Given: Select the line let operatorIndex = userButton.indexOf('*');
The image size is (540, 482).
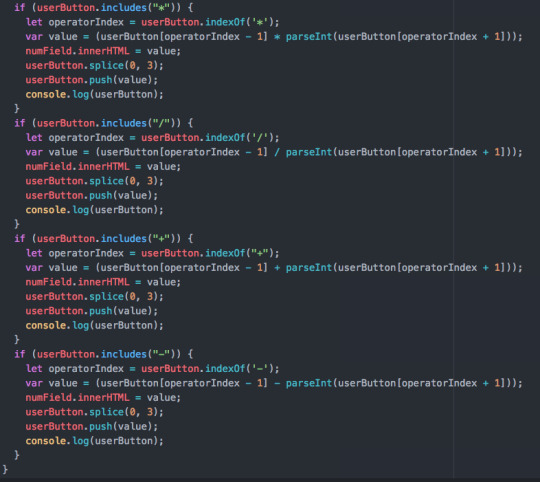Looking at the screenshot, I should 153,22.
